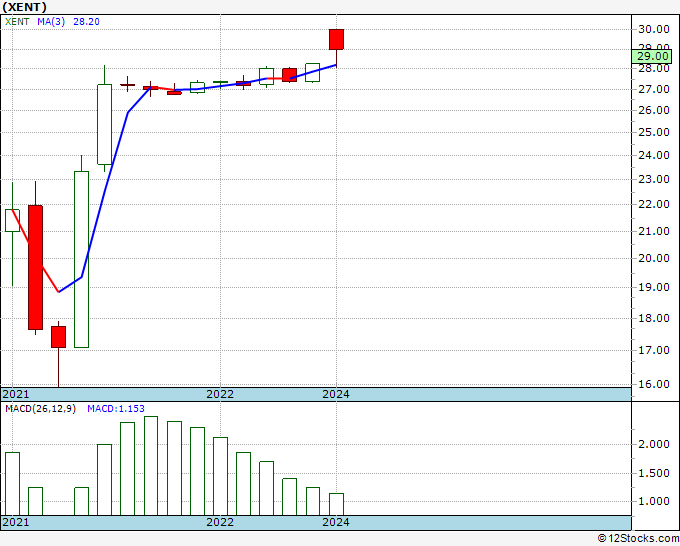Click the first green candle near 21.50
This screenshot has height=546, width=680.
(x=12, y=220)
